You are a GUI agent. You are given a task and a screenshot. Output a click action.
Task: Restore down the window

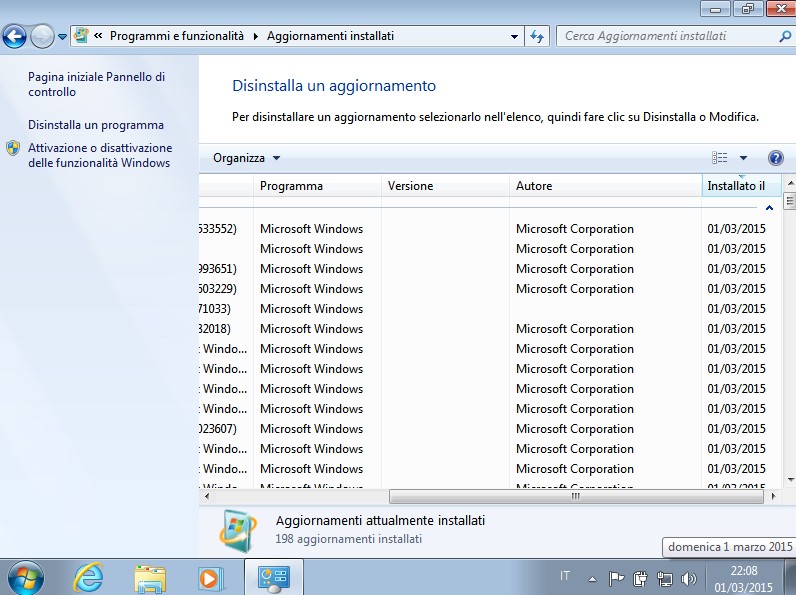click(x=747, y=9)
